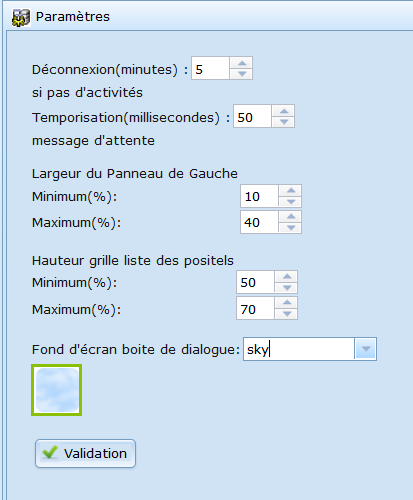Decrease Temporisation milliseconds with down arrow
413x500 pixels.
pyautogui.click(x=284, y=122)
